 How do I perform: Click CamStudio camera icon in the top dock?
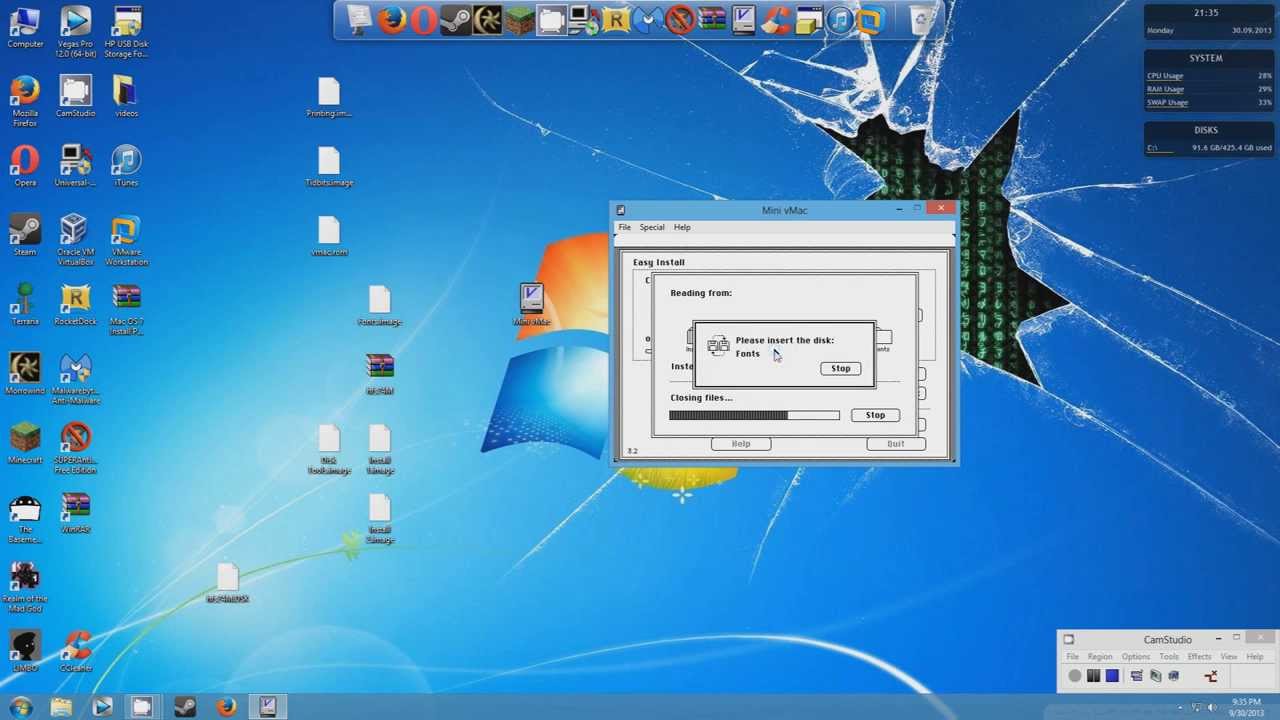pyautogui.click(x=552, y=20)
